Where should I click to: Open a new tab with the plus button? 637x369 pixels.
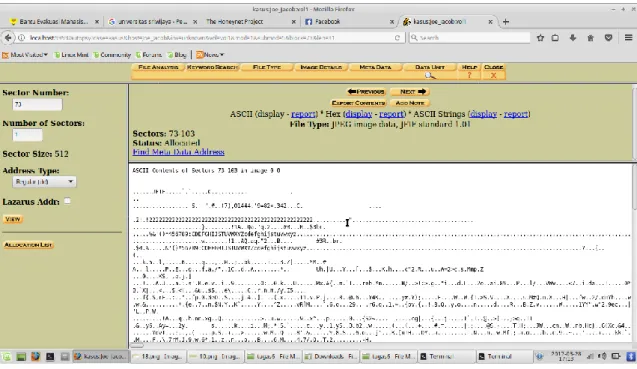tap(506, 22)
